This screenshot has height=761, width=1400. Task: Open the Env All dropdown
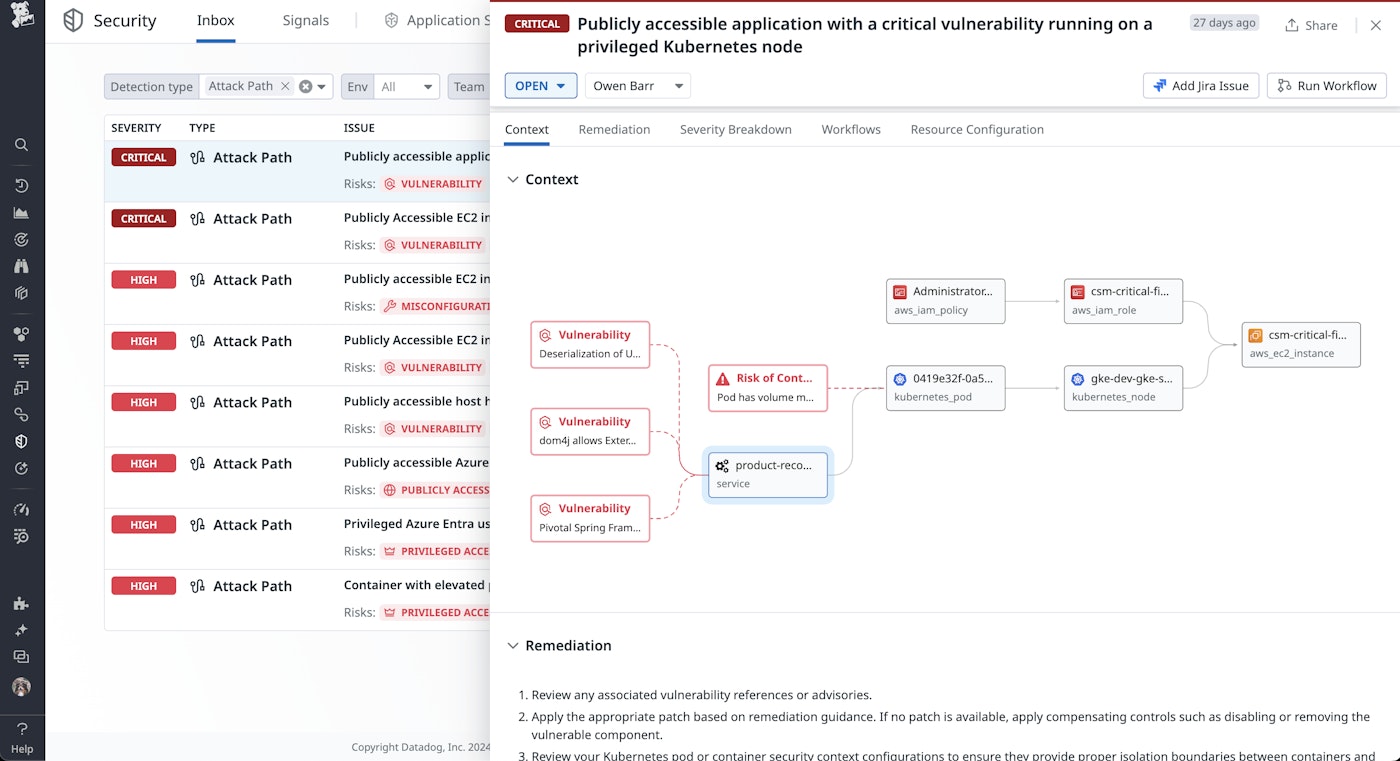coord(407,87)
